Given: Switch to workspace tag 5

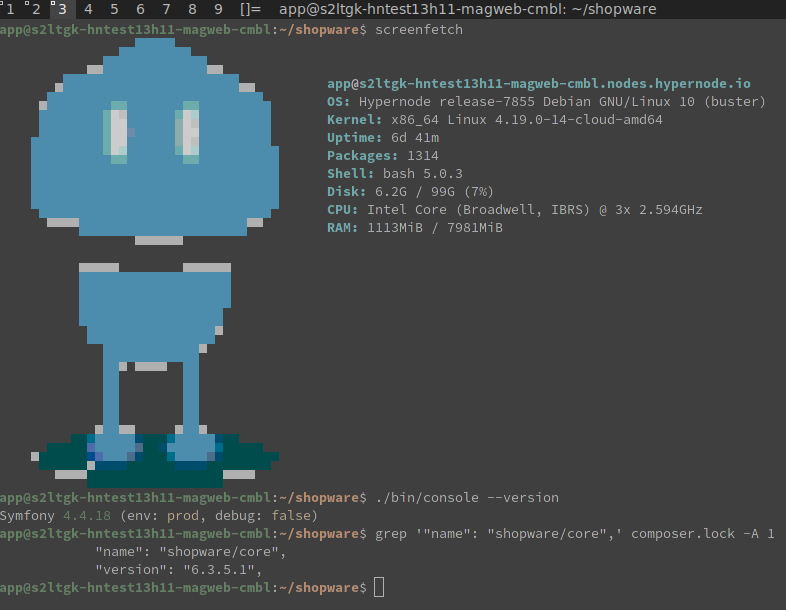Looking at the screenshot, I should tap(114, 9).
